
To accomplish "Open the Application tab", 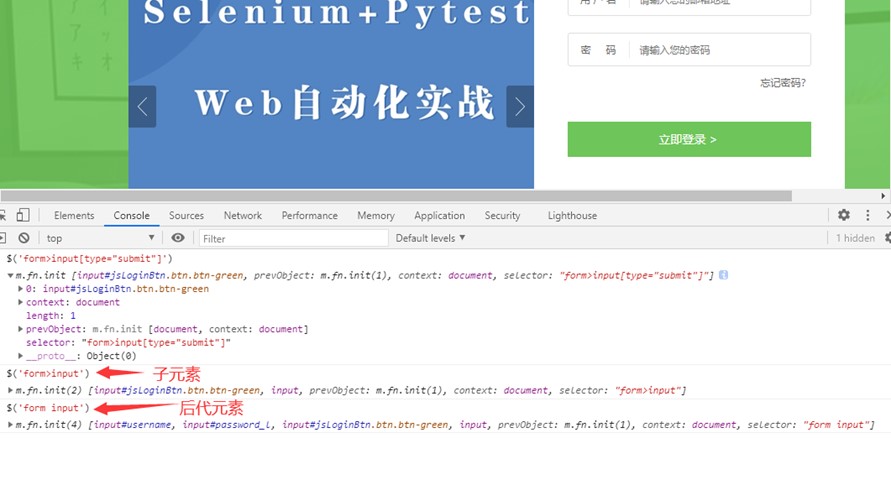I will point(439,215).
